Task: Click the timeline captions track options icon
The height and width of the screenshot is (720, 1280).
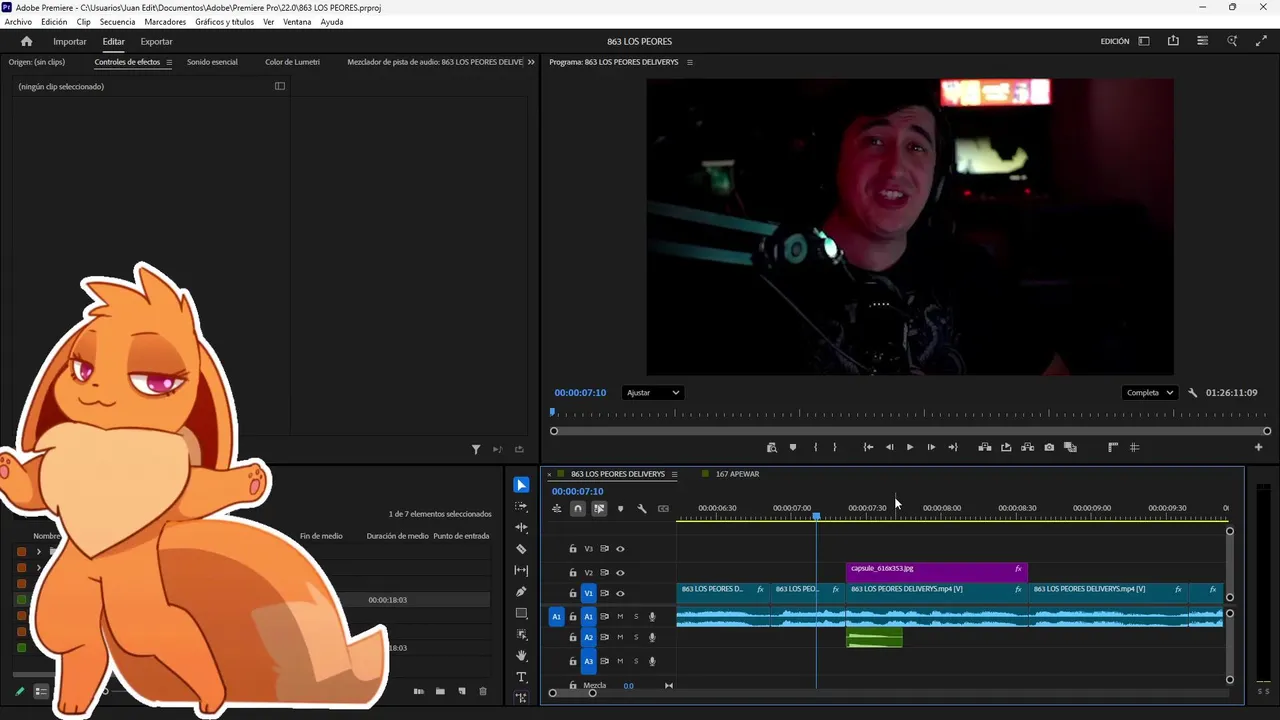Action: 663,508
